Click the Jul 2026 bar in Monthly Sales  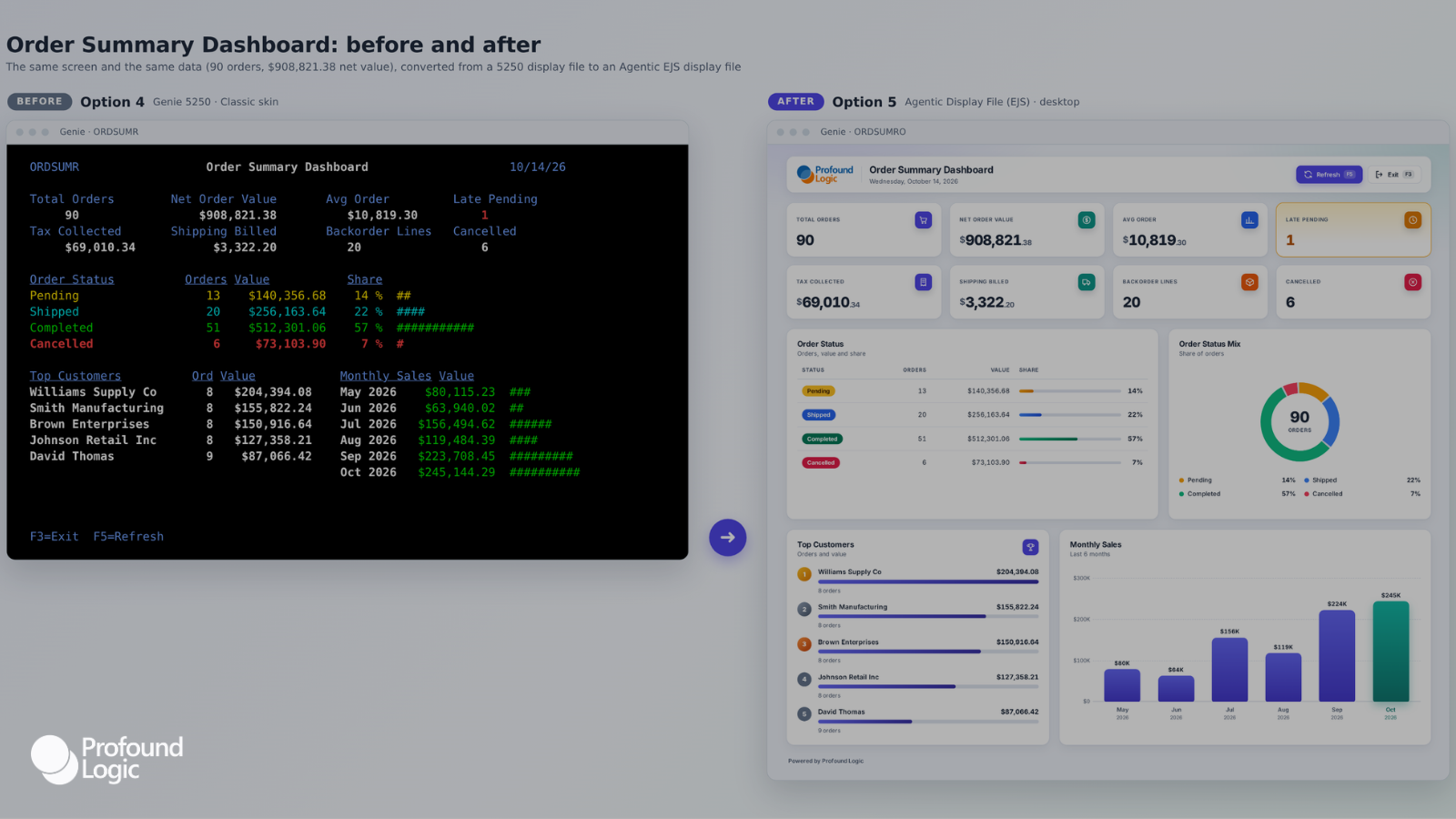tap(1229, 670)
